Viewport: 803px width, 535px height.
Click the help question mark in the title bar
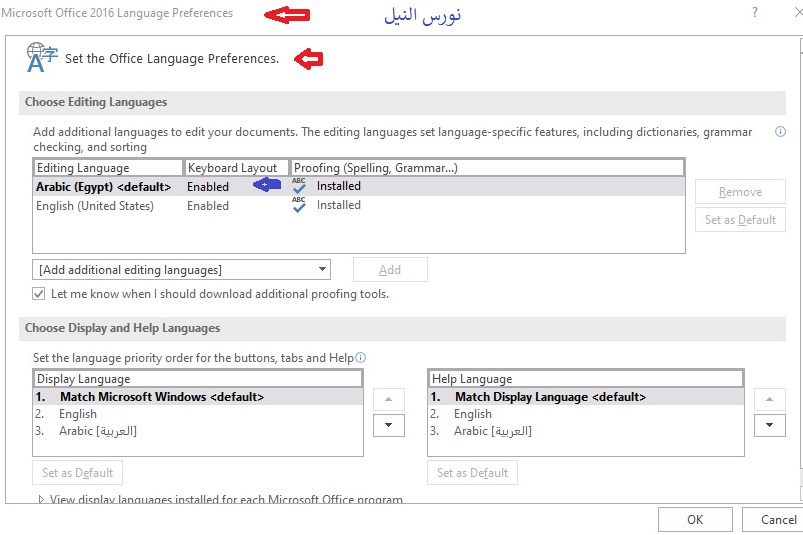coord(753,13)
